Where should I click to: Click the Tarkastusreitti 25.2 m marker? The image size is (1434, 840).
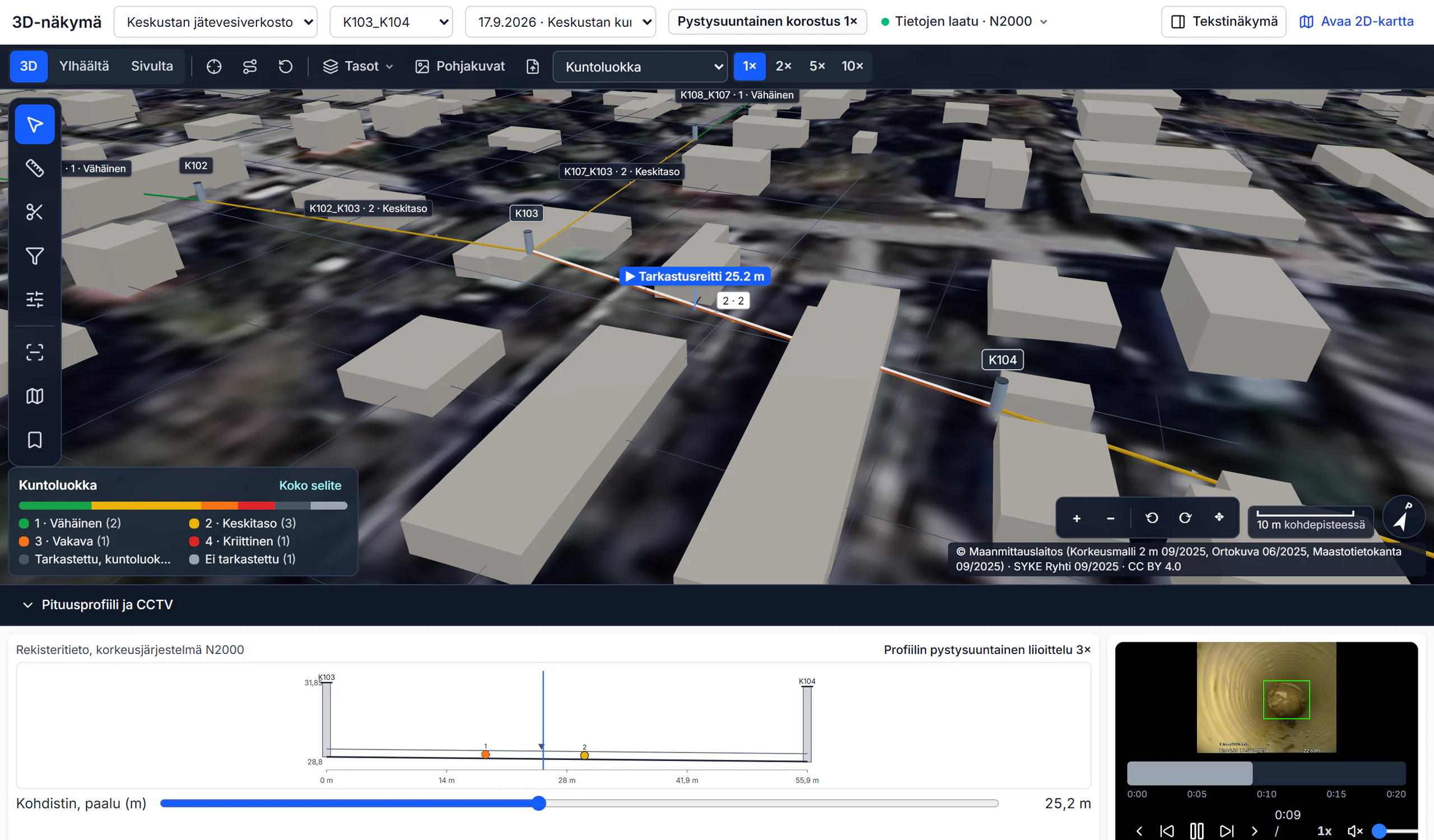click(x=695, y=277)
